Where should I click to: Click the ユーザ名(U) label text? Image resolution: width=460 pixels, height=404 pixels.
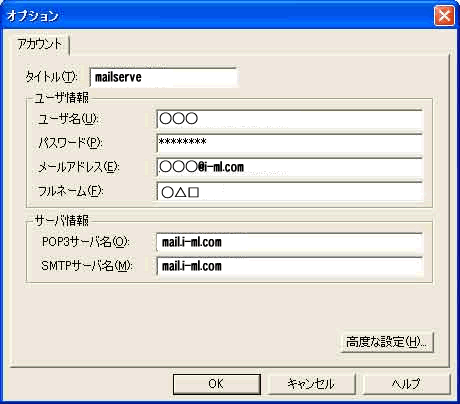tap(68, 119)
